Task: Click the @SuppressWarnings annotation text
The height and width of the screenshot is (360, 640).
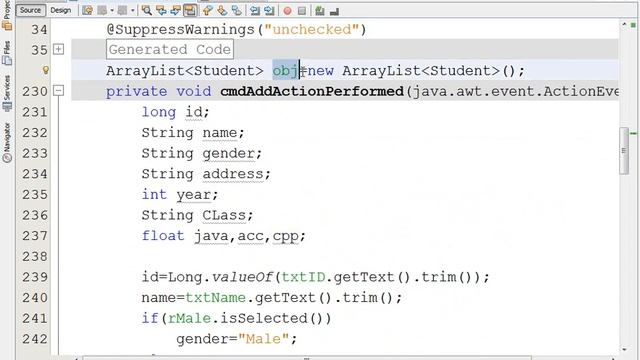Action: click(x=180, y=29)
